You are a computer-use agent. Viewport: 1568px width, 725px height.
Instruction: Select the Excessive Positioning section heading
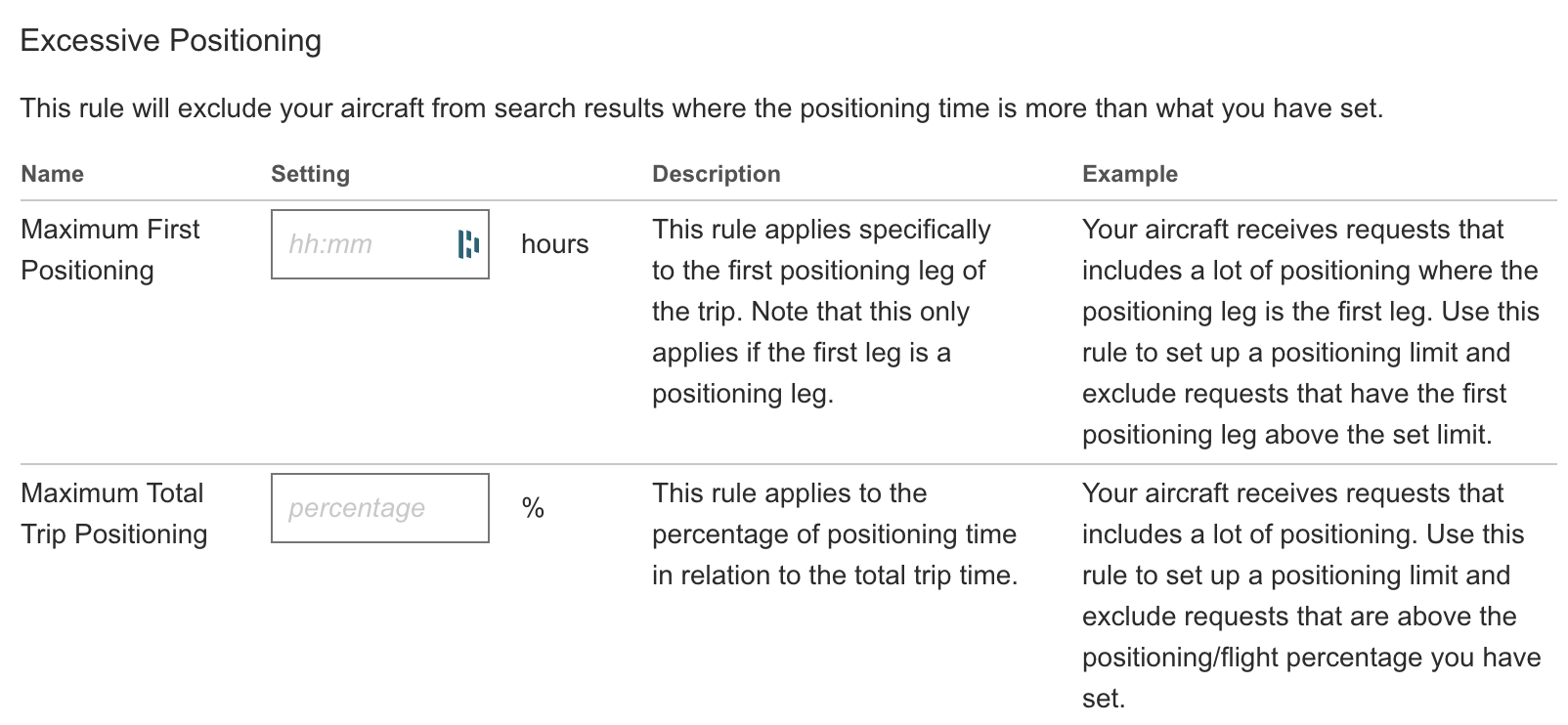tap(171, 40)
